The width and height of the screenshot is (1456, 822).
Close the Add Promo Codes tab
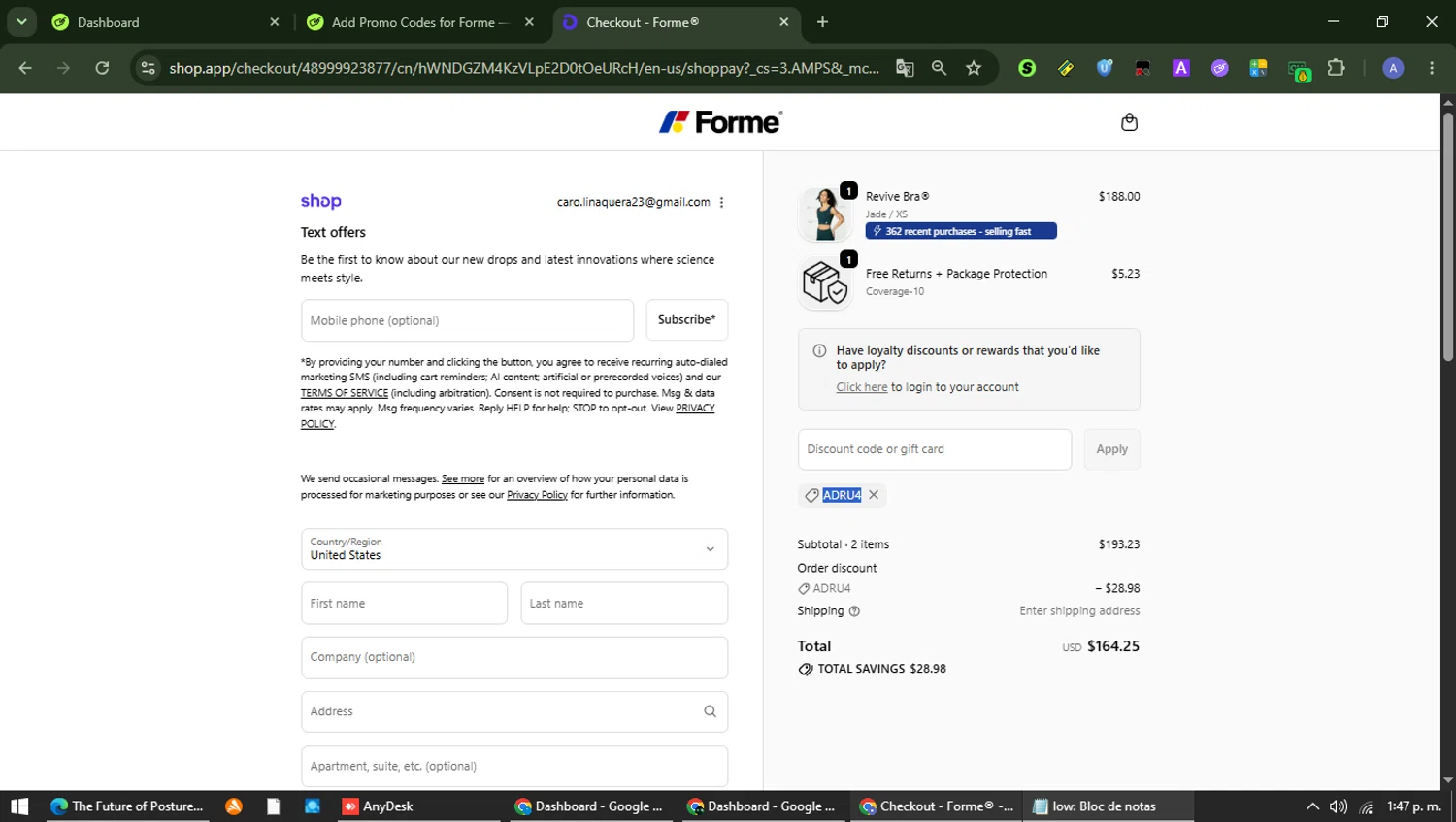coord(529,22)
